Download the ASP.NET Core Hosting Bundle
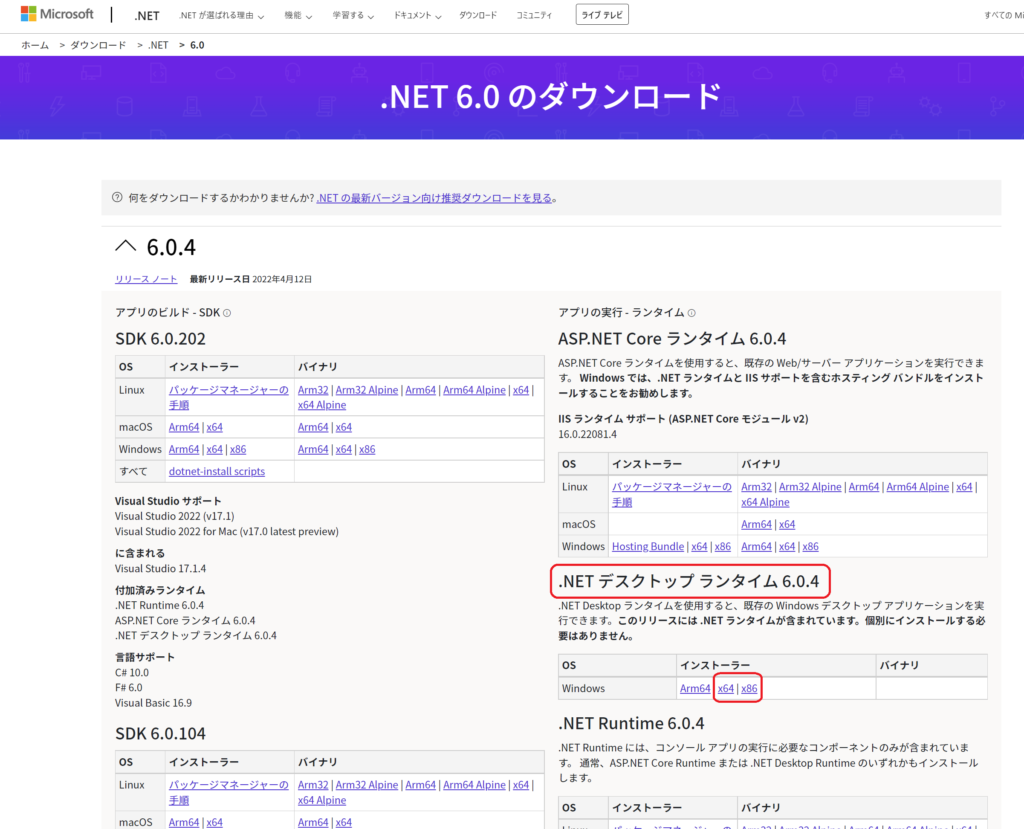Viewport: 1024px width, 829px height. coord(648,547)
